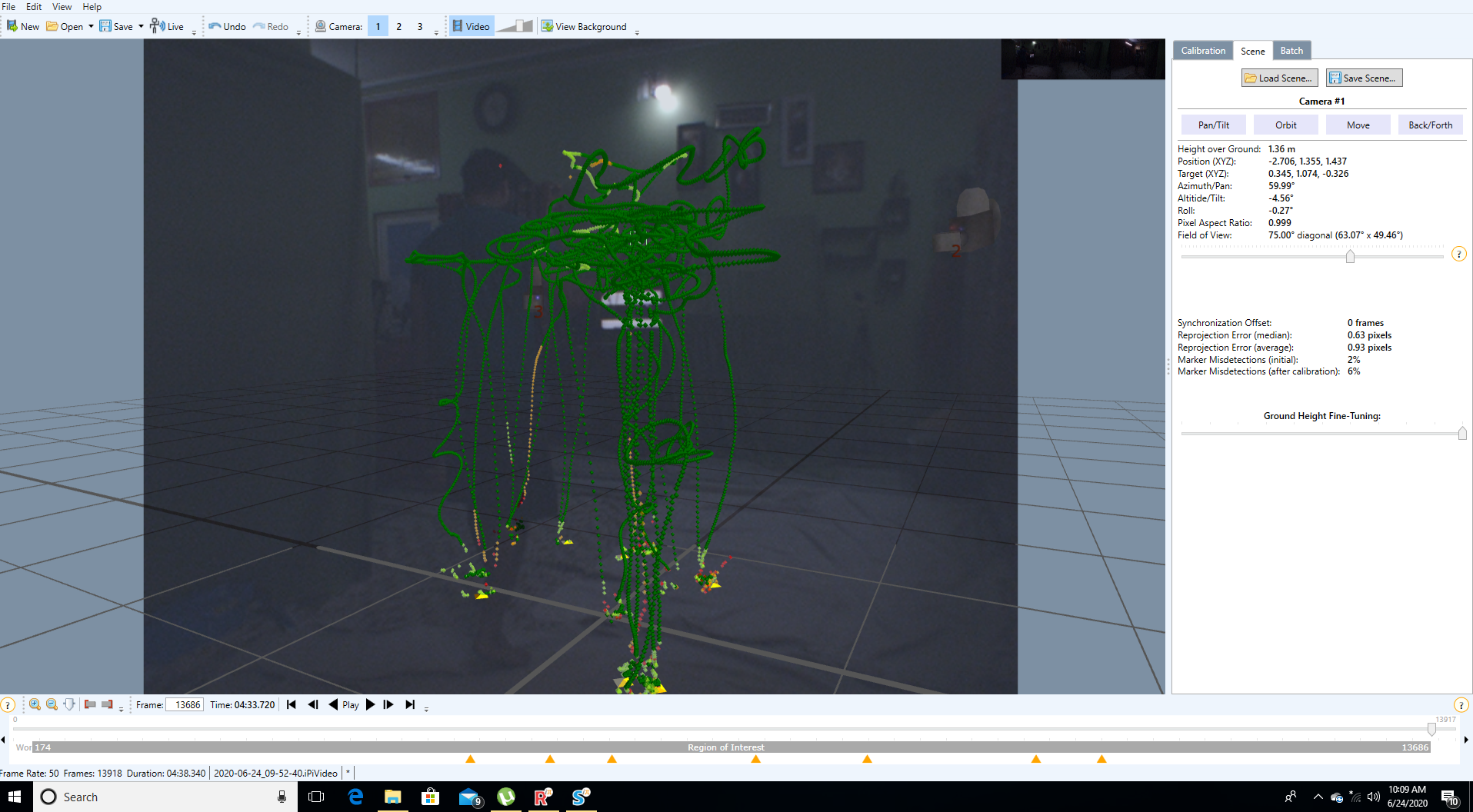Select the Scene tab
Viewport: 1473px width, 812px height.
point(1252,51)
